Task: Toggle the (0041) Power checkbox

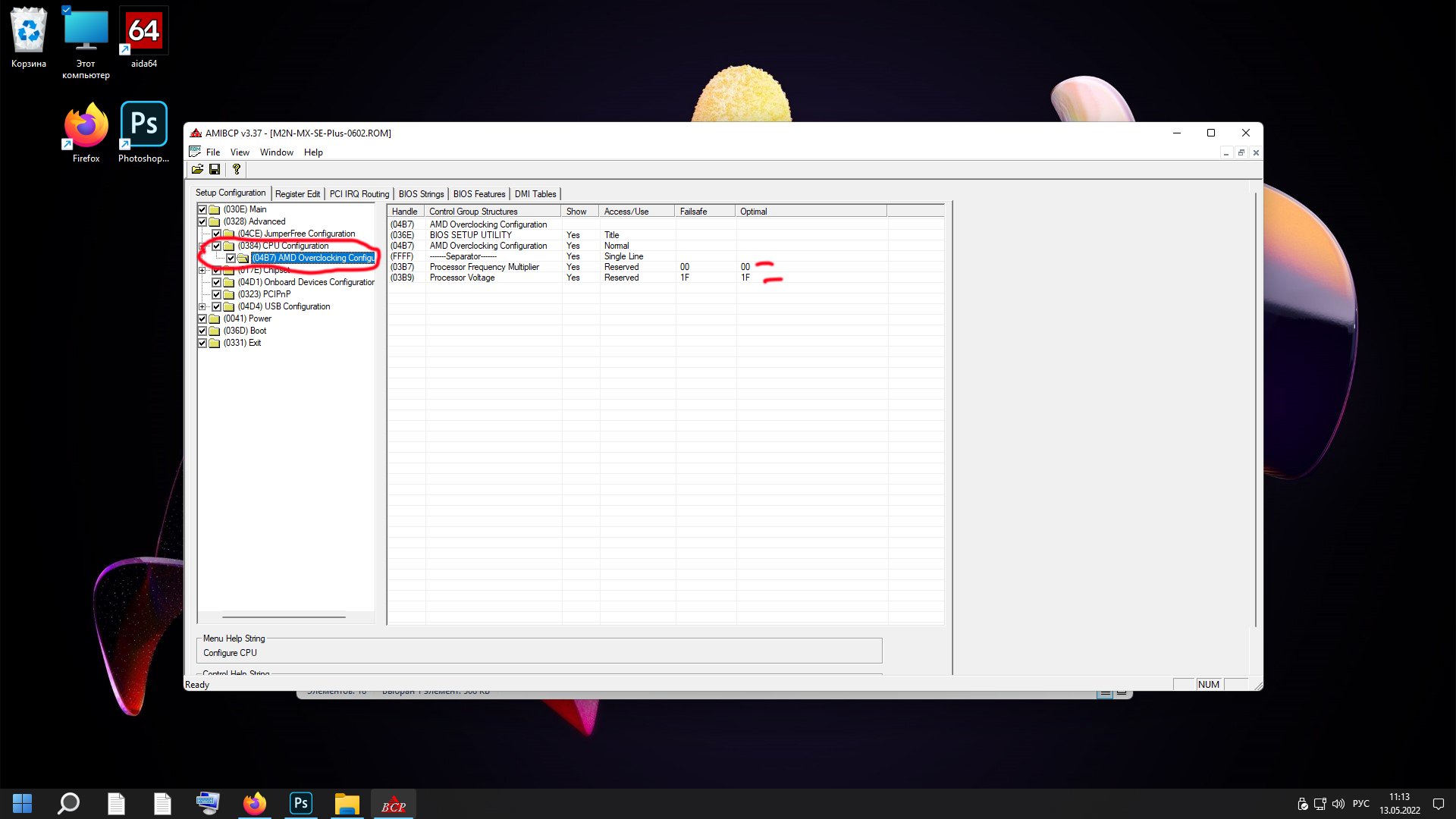Action: pos(202,318)
